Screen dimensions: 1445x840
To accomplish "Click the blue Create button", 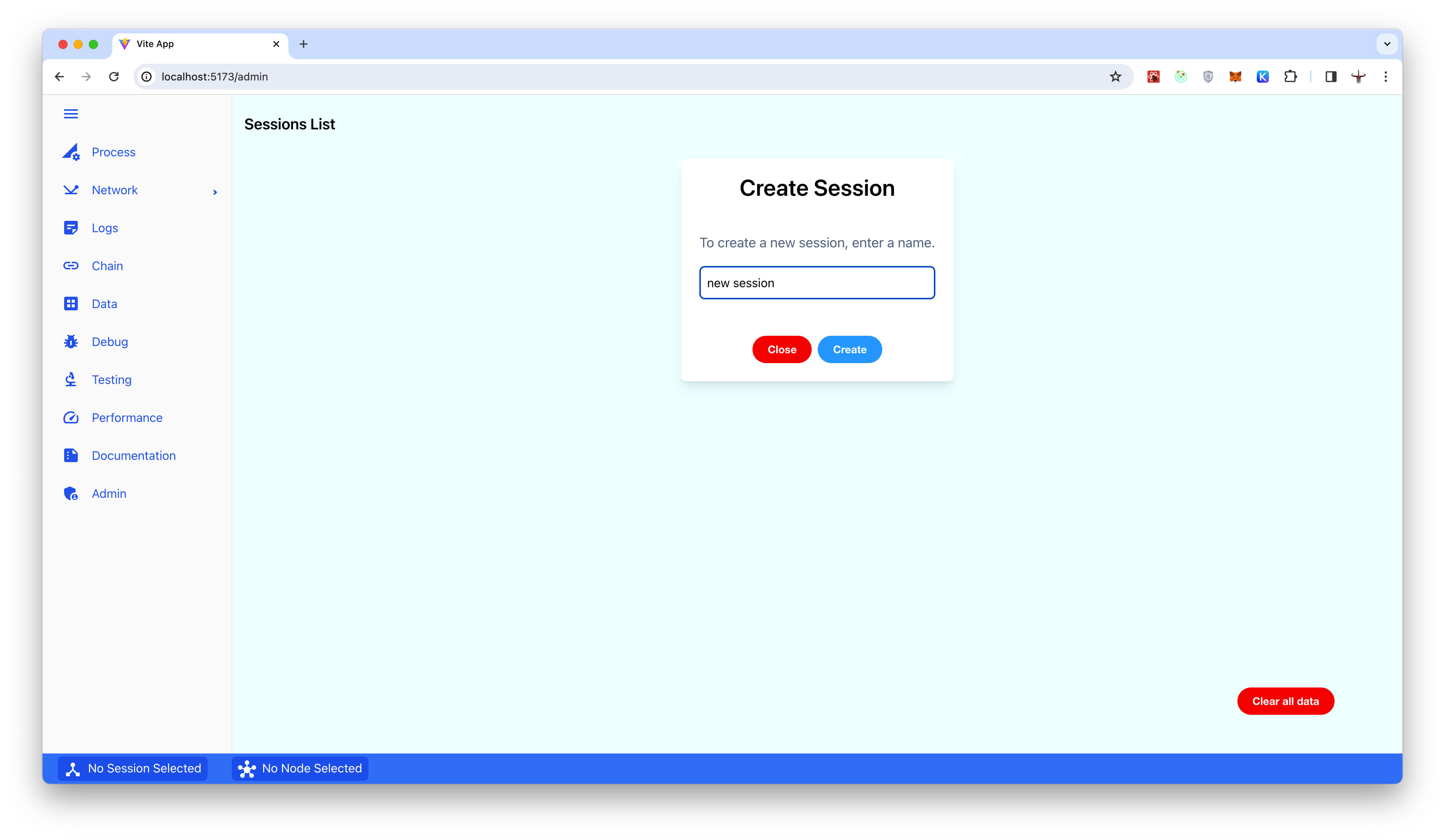I will [849, 349].
